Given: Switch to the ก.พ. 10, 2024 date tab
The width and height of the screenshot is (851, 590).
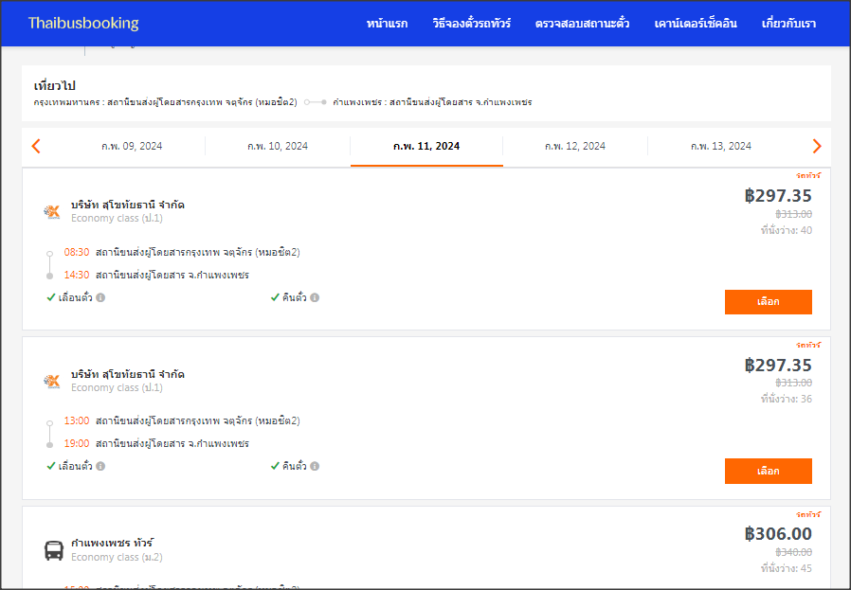Looking at the screenshot, I should coord(278,146).
